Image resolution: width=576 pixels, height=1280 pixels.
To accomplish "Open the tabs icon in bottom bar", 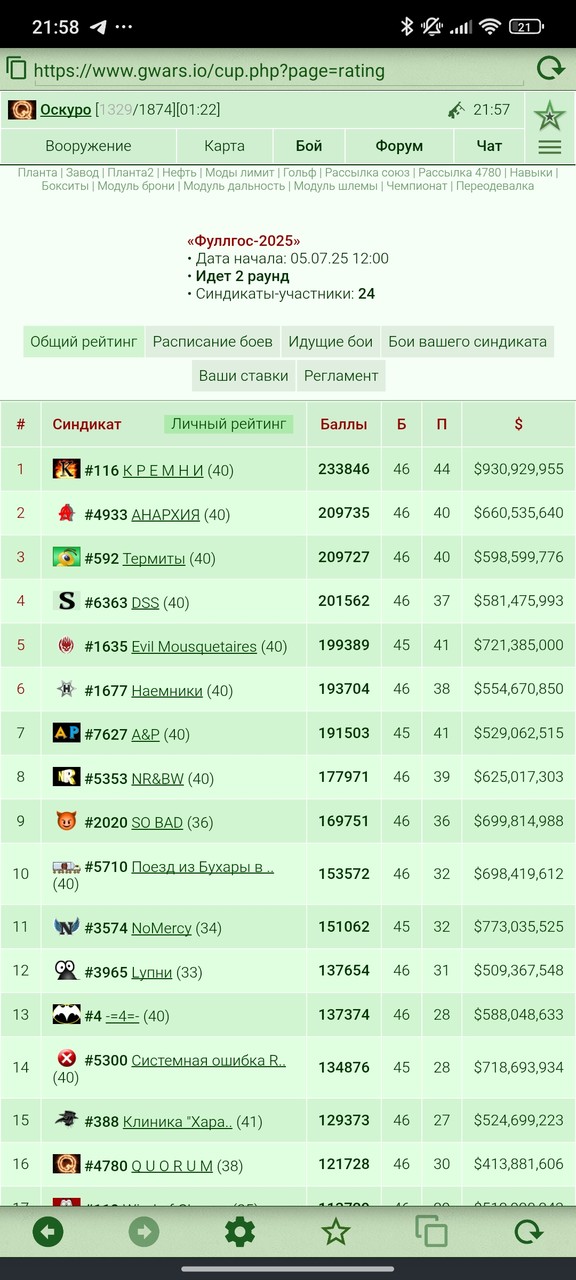I will (x=432, y=1231).
